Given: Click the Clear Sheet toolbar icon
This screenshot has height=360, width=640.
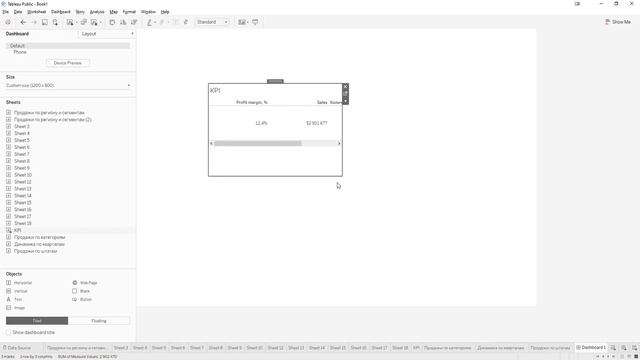Looking at the screenshot, I should [x=94, y=22].
